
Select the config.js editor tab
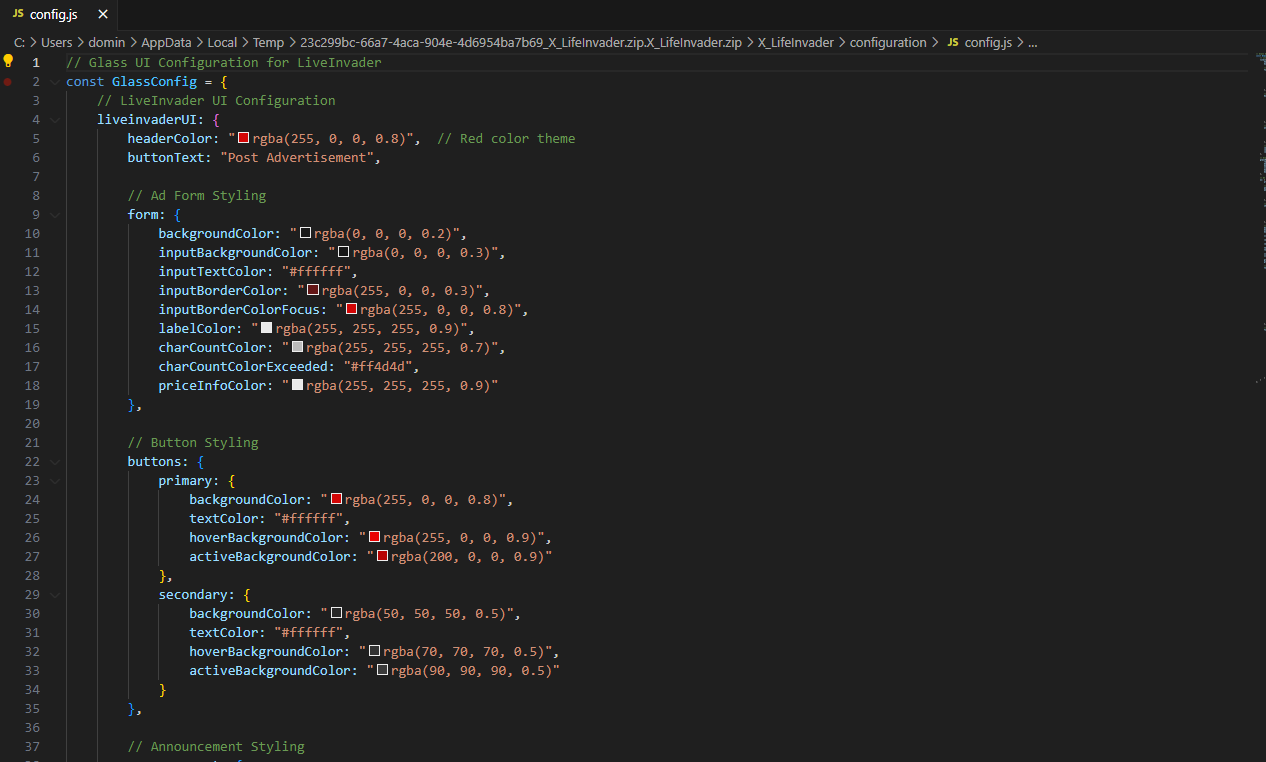tap(58, 14)
